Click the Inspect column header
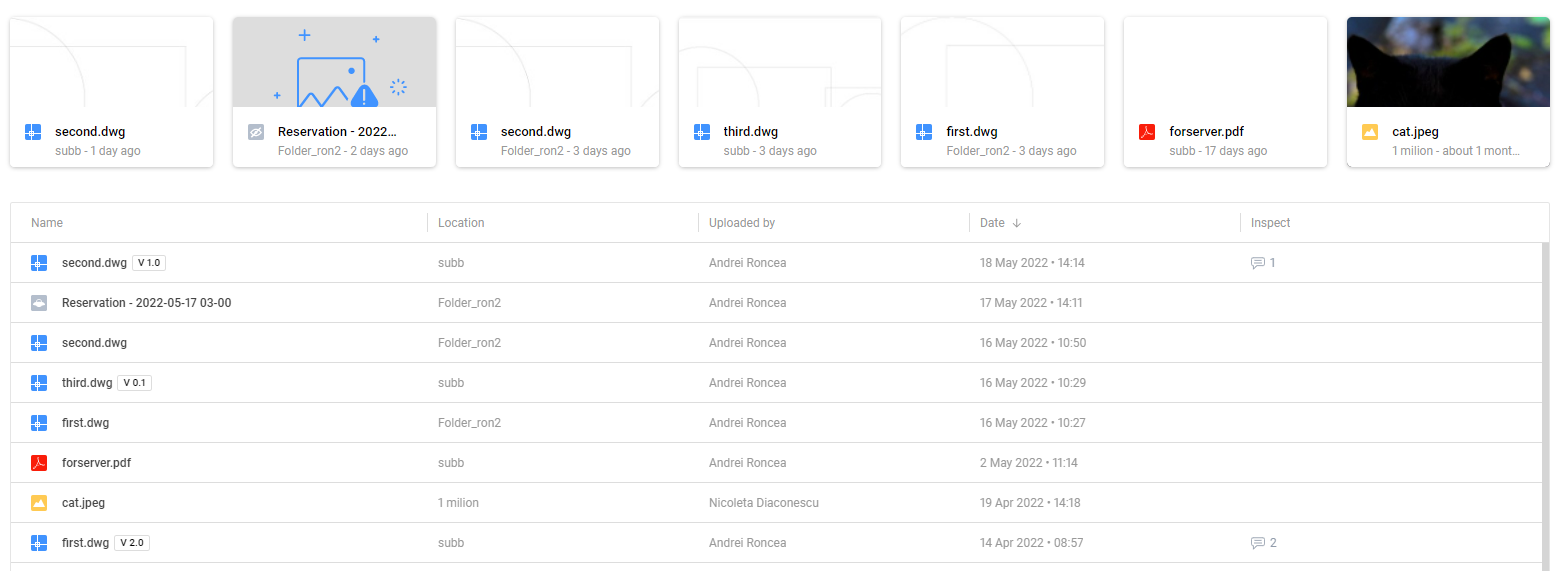1560x571 pixels. pos(1271,223)
